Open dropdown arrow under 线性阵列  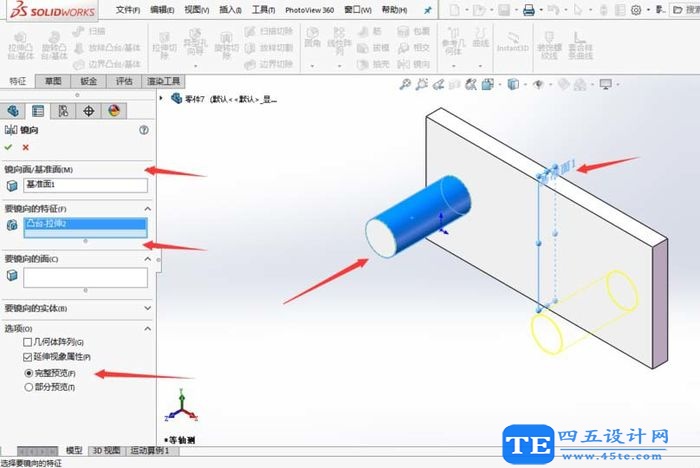(339, 66)
